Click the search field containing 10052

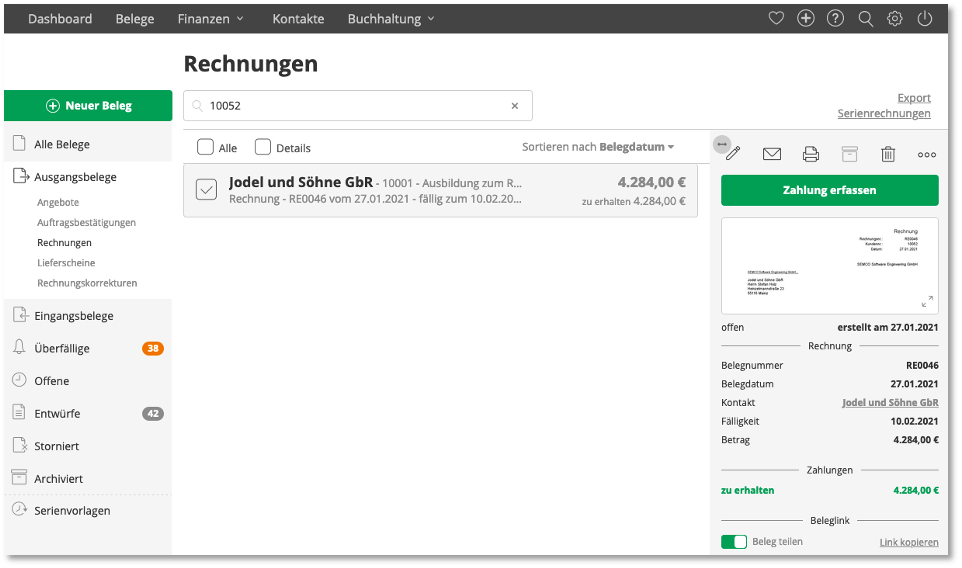[x=358, y=106]
